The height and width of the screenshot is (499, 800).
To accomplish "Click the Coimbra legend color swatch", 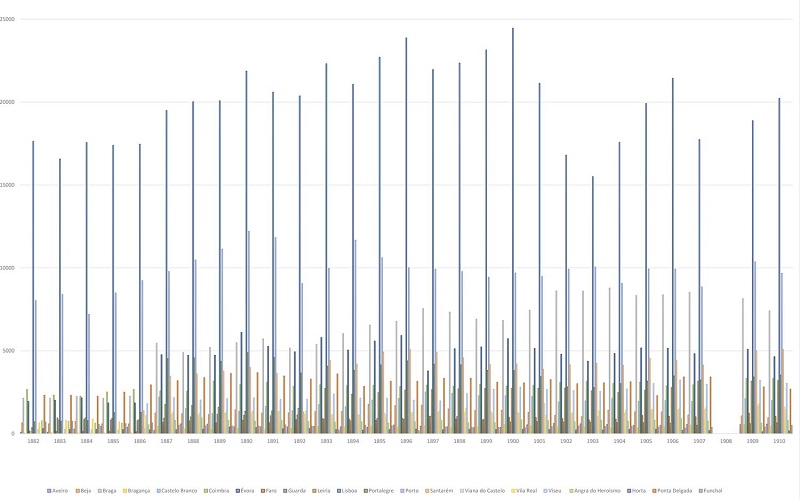I will pos(206,491).
